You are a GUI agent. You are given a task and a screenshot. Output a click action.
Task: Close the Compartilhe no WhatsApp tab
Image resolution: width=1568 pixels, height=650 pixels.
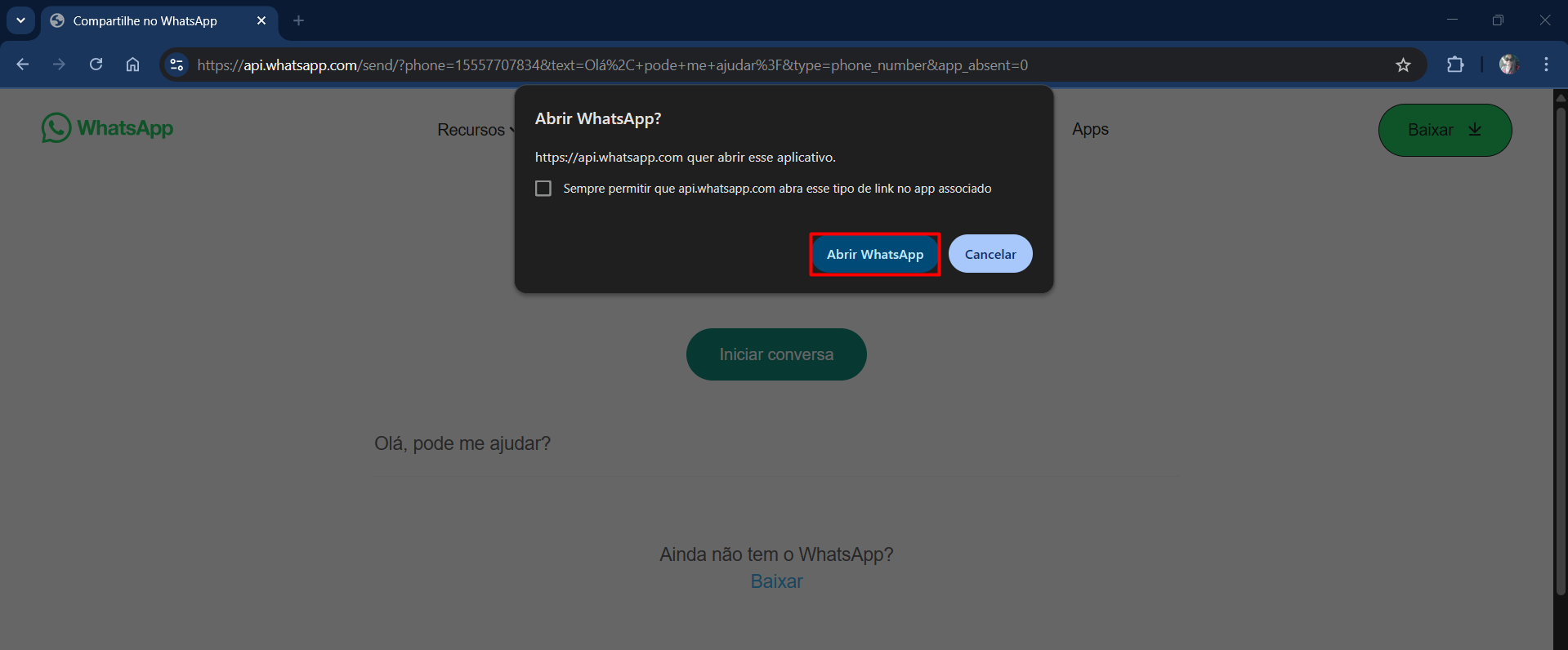click(261, 20)
